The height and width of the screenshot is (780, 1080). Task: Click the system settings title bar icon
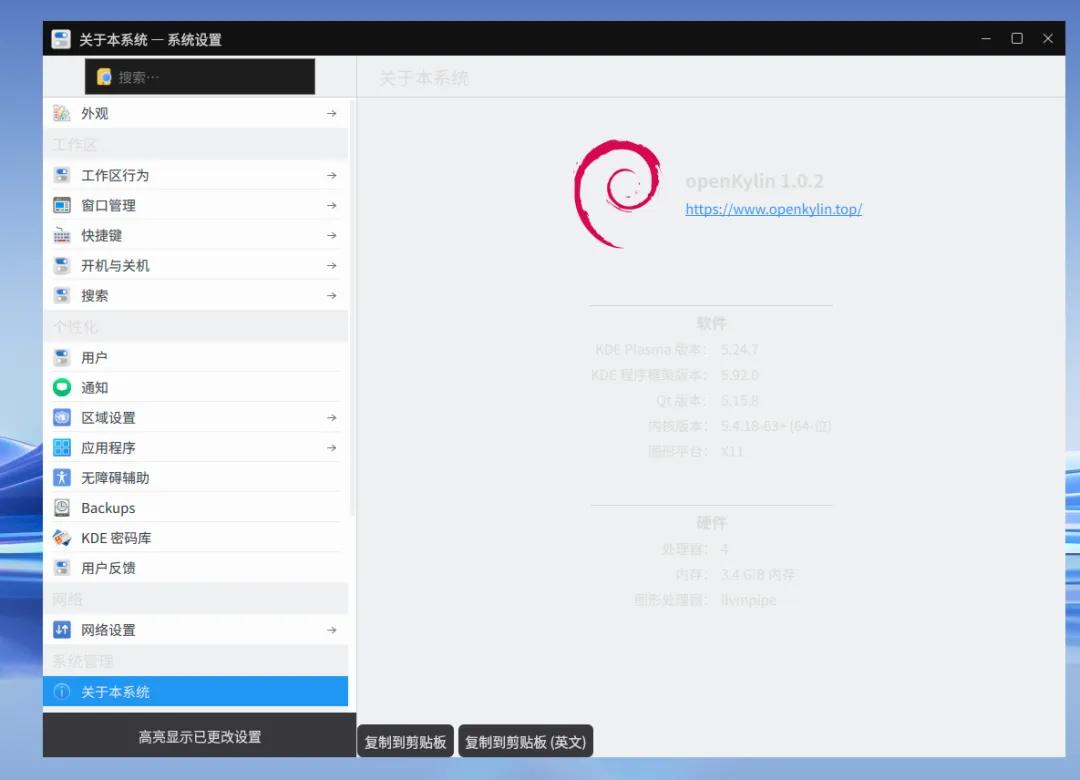point(61,39)
